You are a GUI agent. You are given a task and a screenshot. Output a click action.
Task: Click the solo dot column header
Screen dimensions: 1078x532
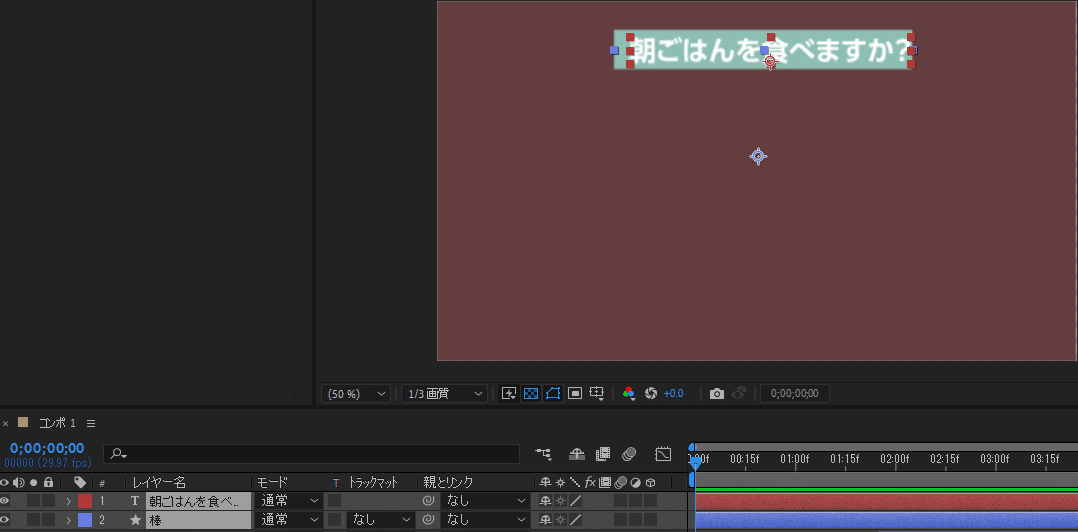(34, 483)
